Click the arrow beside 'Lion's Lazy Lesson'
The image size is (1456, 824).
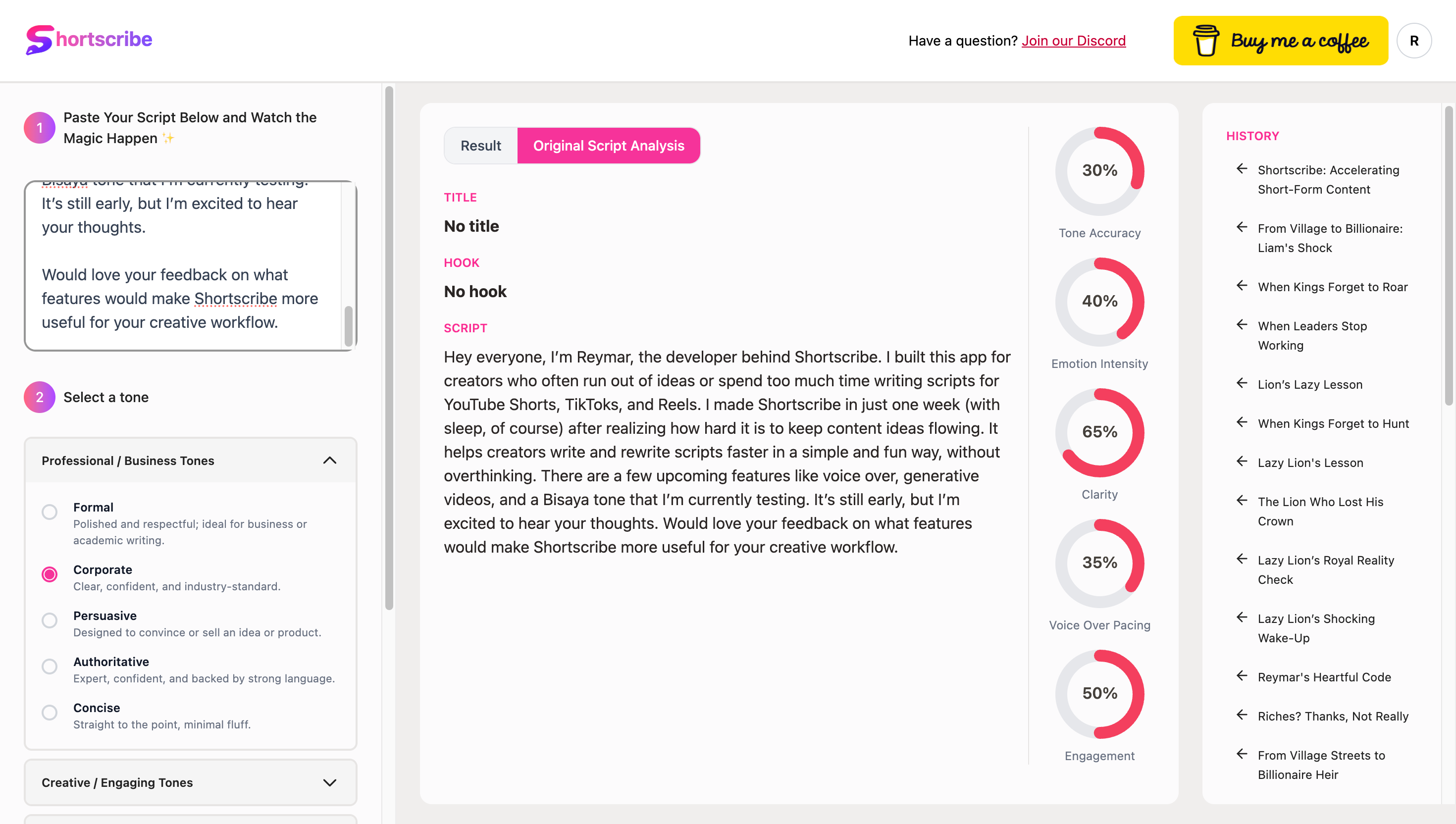(1242, 383)
